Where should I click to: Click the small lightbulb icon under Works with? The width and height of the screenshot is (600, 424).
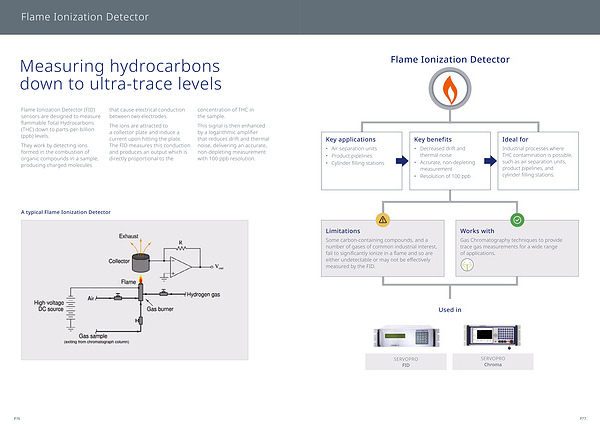tap(466, 266)
